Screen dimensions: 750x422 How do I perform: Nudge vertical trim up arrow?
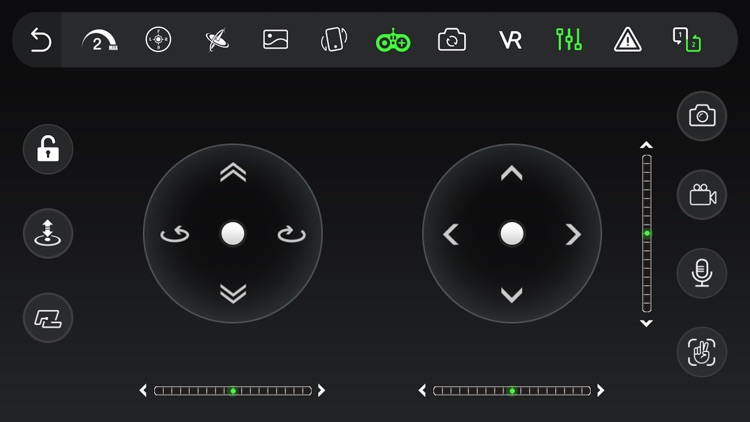[646, 145]
